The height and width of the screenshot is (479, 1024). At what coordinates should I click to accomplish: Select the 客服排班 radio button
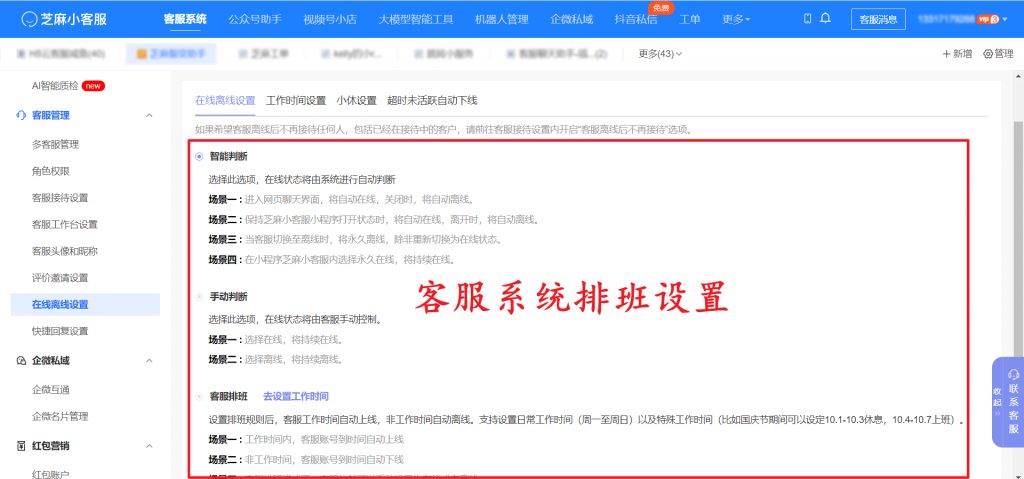[199, 397]
